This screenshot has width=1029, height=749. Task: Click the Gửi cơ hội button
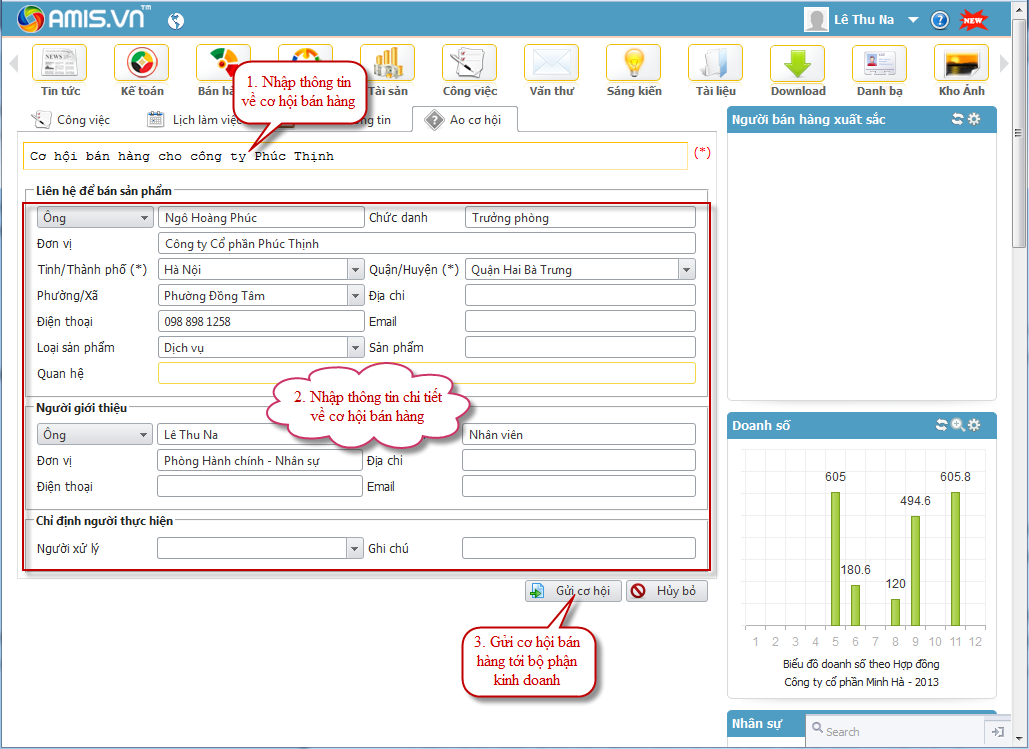coord(573,591)
